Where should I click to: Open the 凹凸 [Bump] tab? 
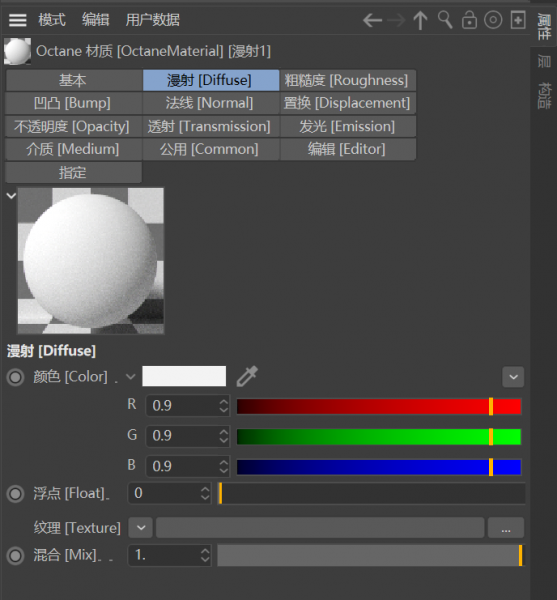click(73, 103)
